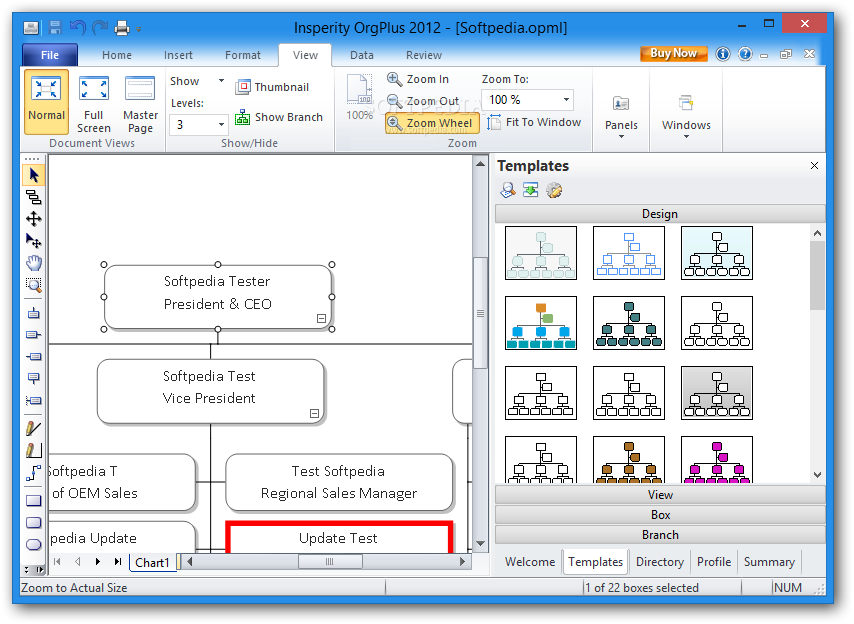Click the template settings gear icon

554,190
